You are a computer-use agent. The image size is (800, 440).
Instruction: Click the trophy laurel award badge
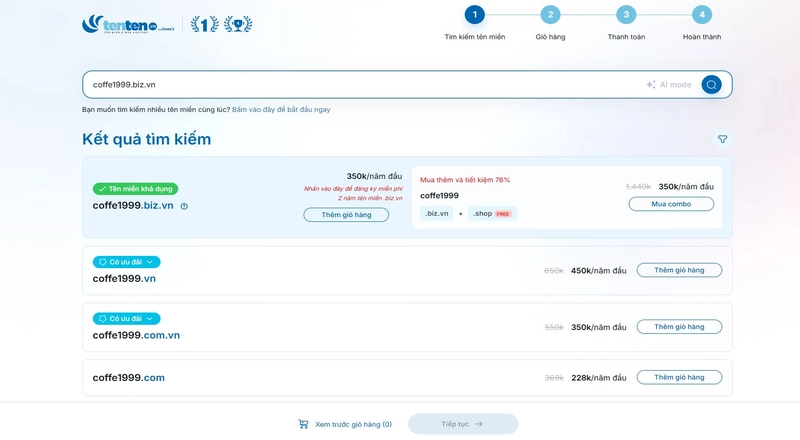point(238,24)
